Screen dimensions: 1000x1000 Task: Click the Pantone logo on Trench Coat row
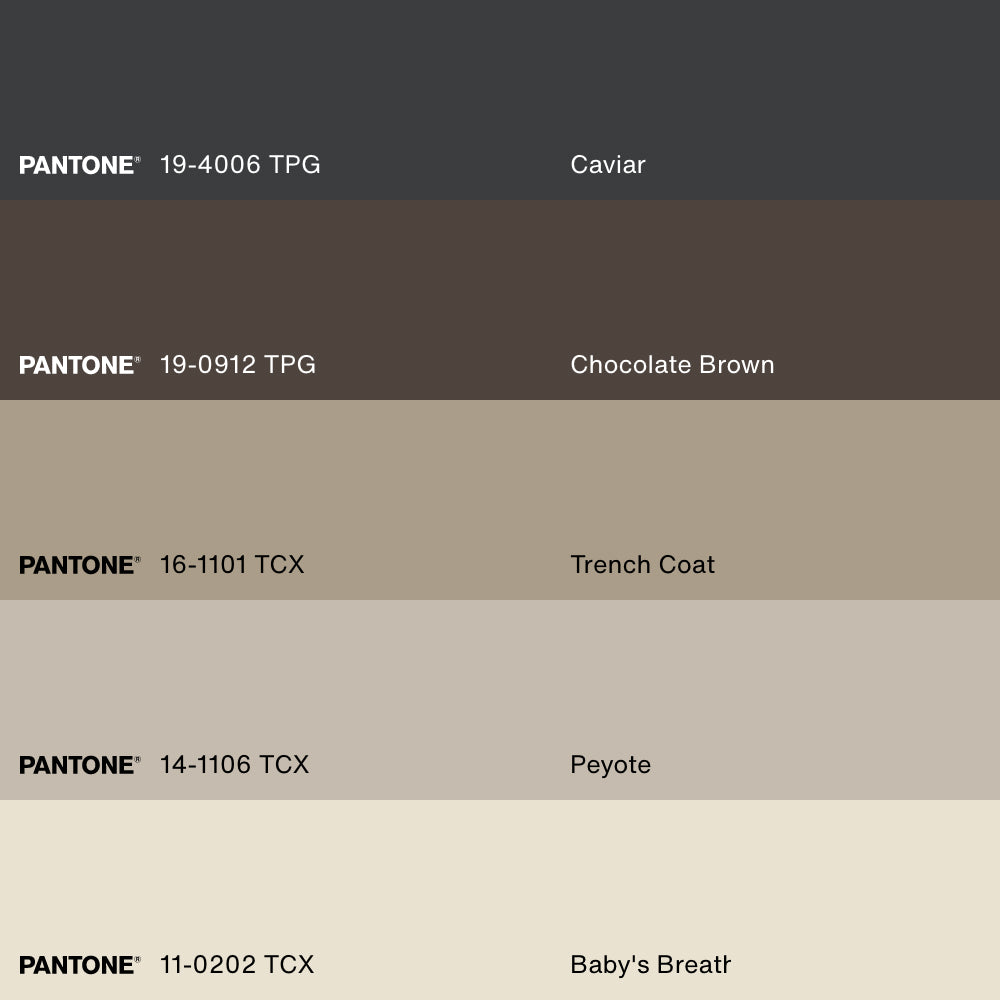79,565
